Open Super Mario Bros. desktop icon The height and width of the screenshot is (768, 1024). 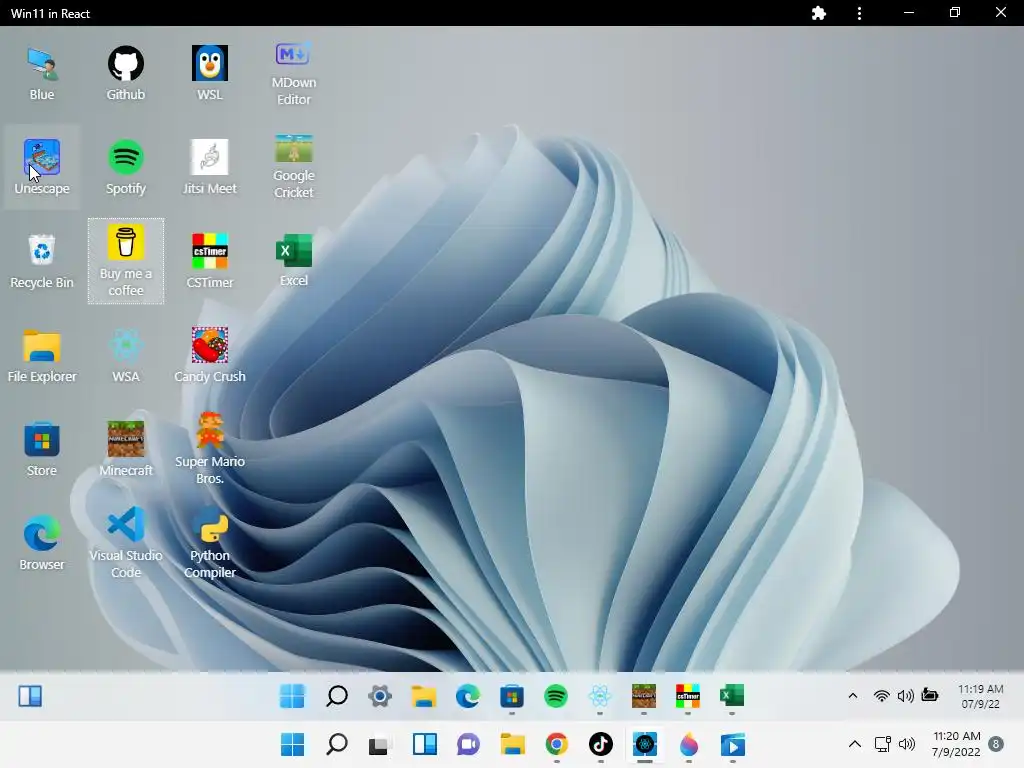[210, 449]
